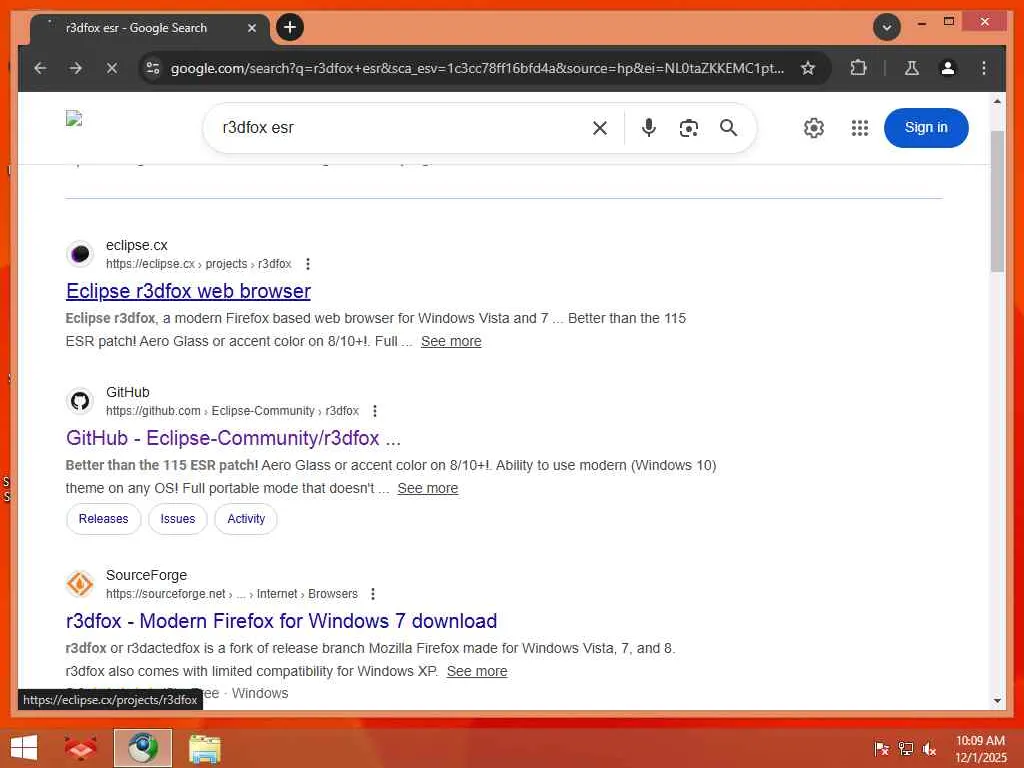The height and width of the screenshot is (768, 1024).
Task: Open the taskbar clock showing 10:09 AM
Action: [980, 748]
